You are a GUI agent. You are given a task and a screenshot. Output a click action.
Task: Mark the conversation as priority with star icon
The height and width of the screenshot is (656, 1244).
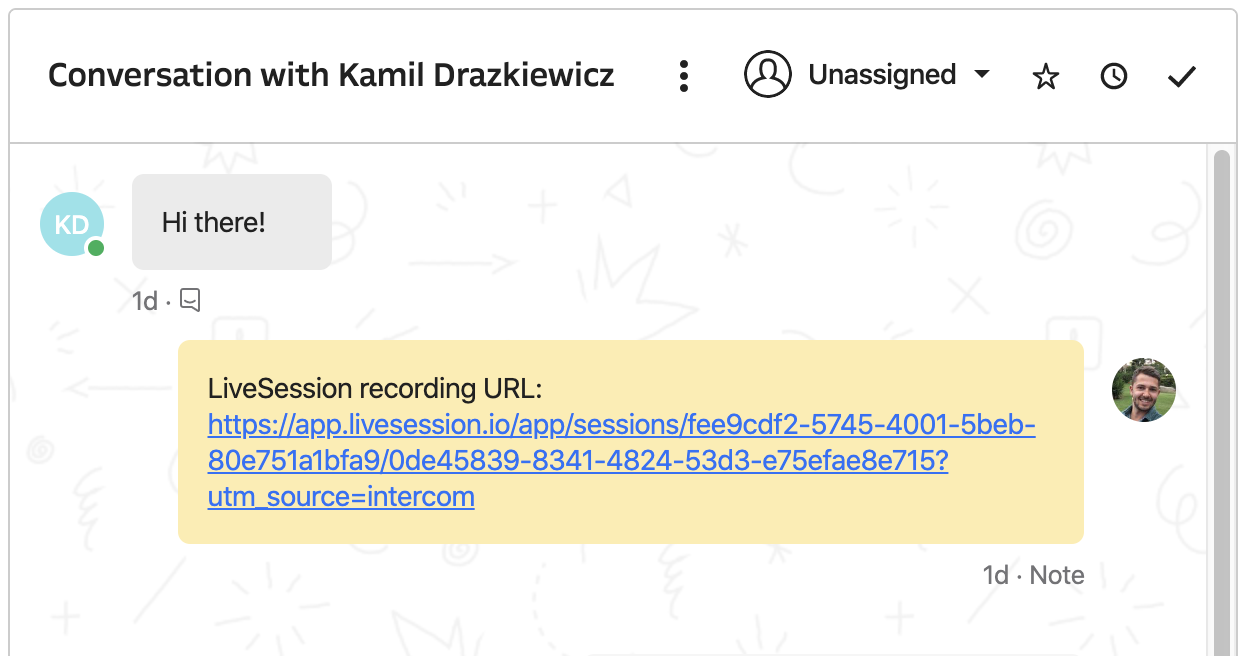tap(1045, 75)
